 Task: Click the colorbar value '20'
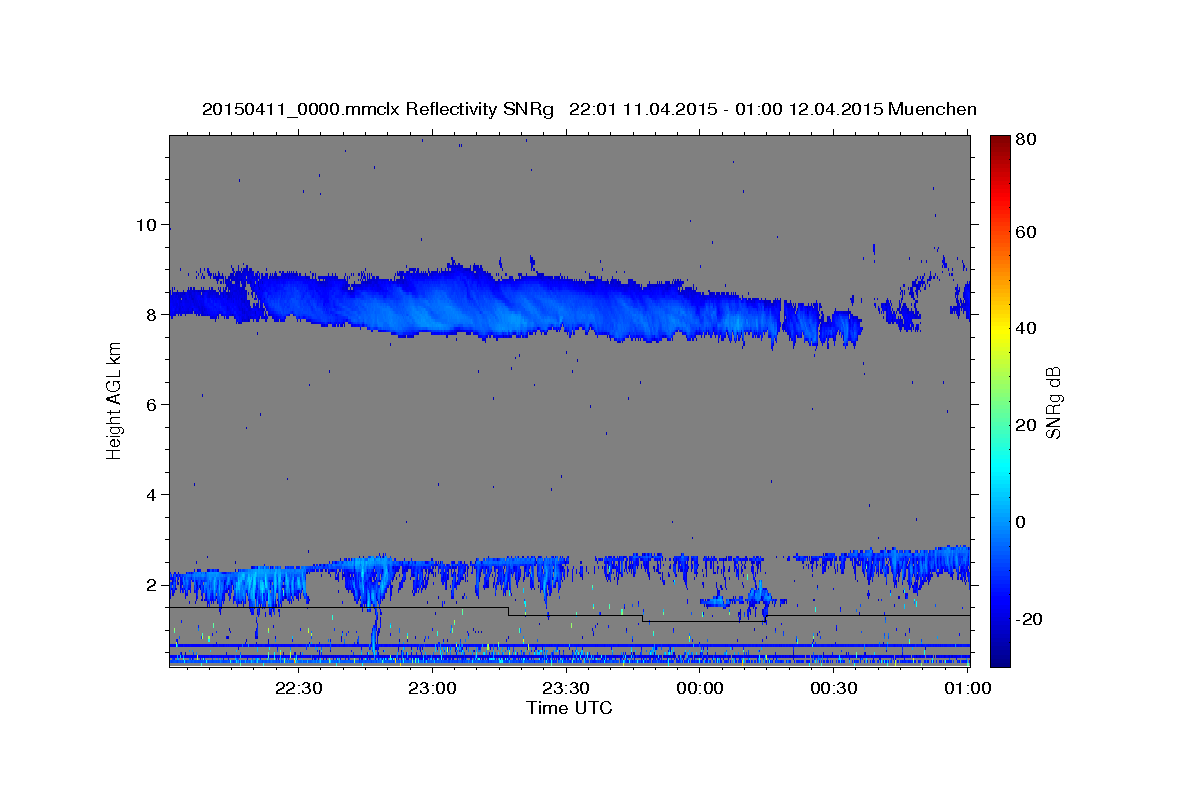coord(1025,425)
